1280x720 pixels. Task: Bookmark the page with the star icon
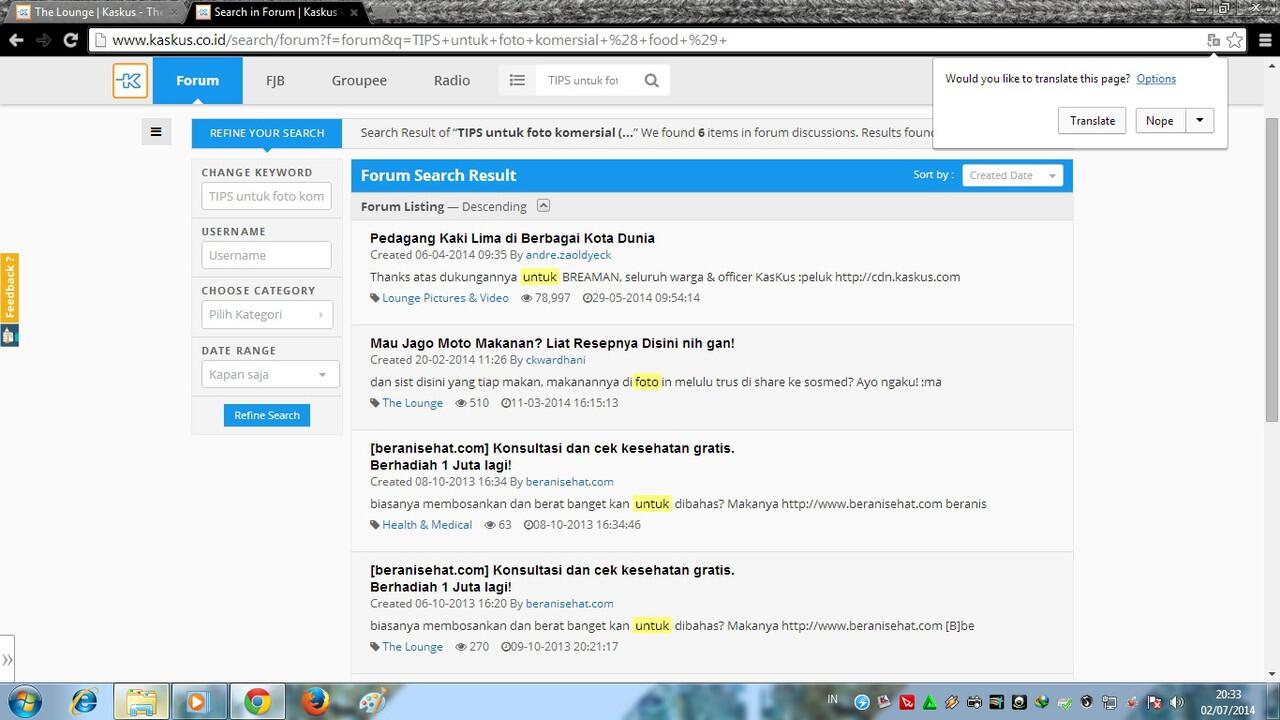pos(1235,40)
